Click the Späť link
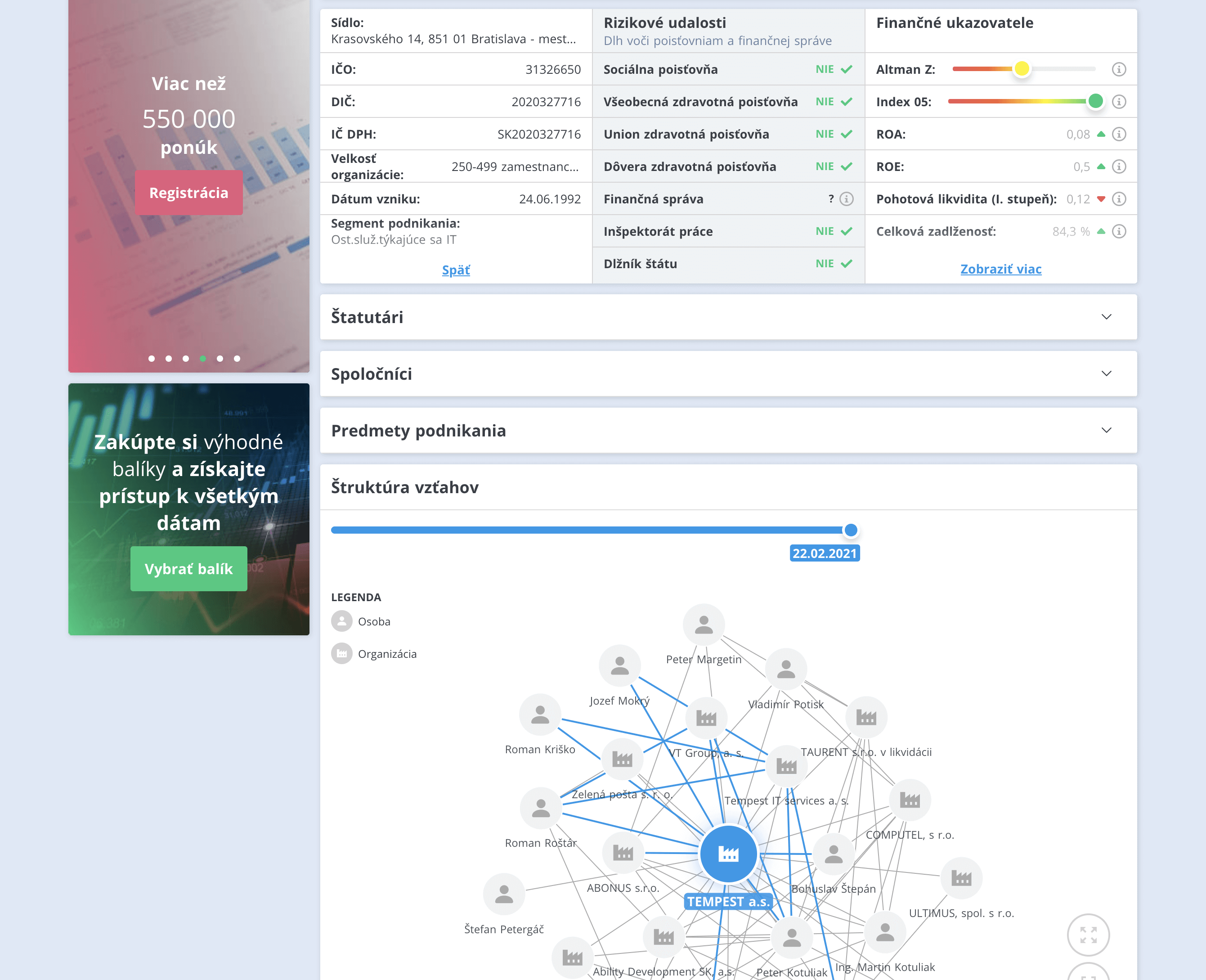The image size is (1206, 980). pos(455,270)
